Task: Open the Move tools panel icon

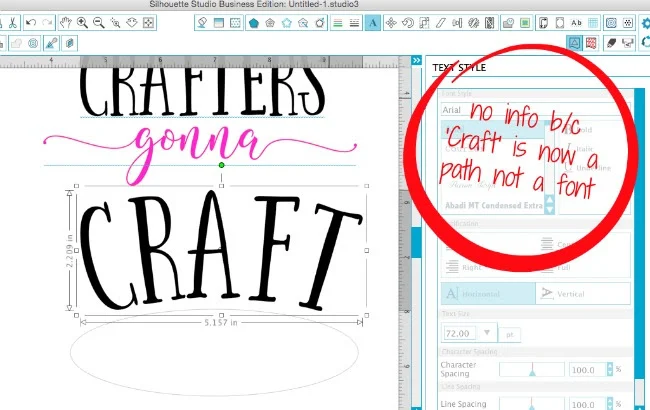Action: pyautogui.click(x=391, y=21)
